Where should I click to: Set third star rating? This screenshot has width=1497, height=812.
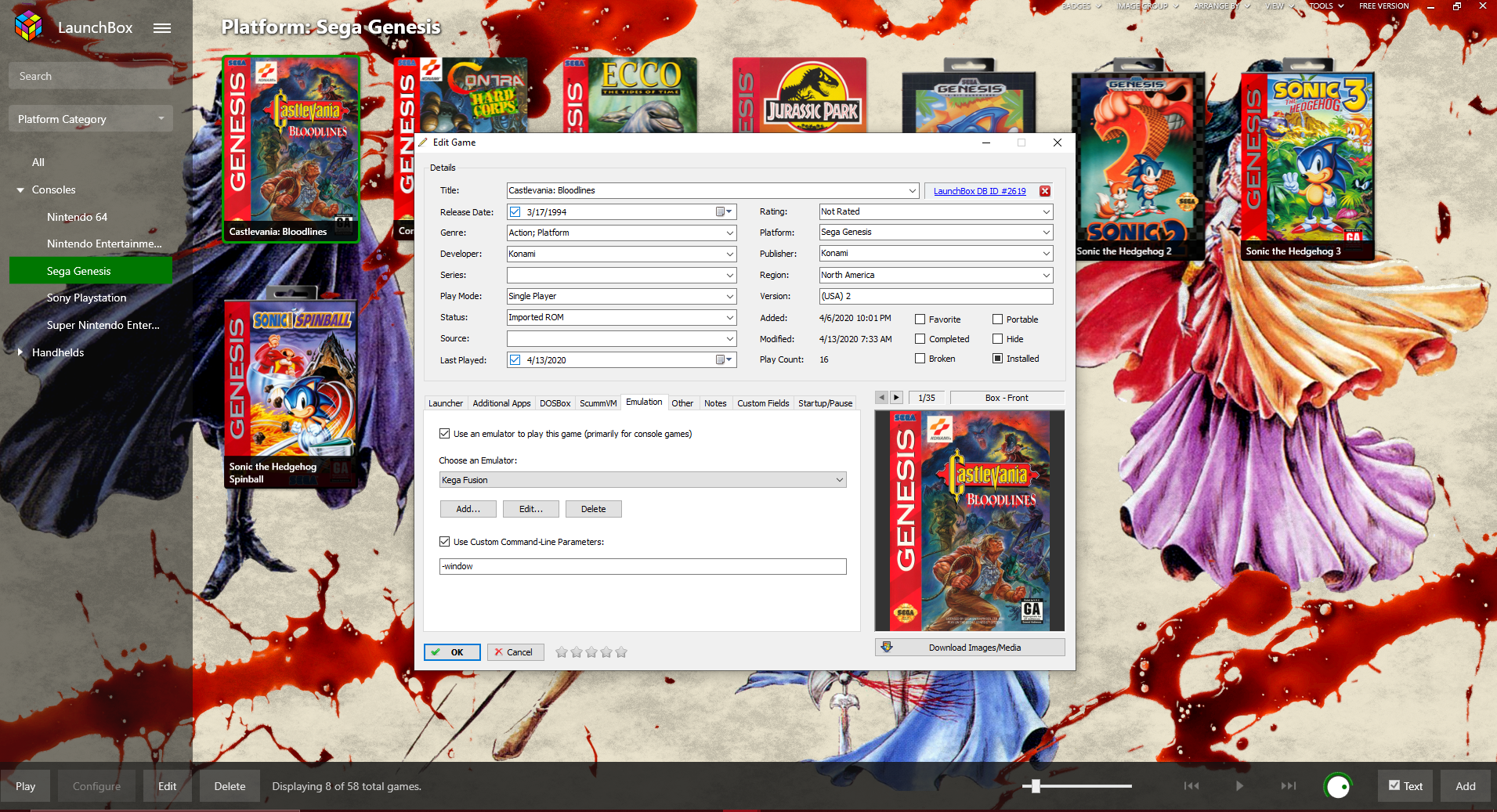click(591, 652)
